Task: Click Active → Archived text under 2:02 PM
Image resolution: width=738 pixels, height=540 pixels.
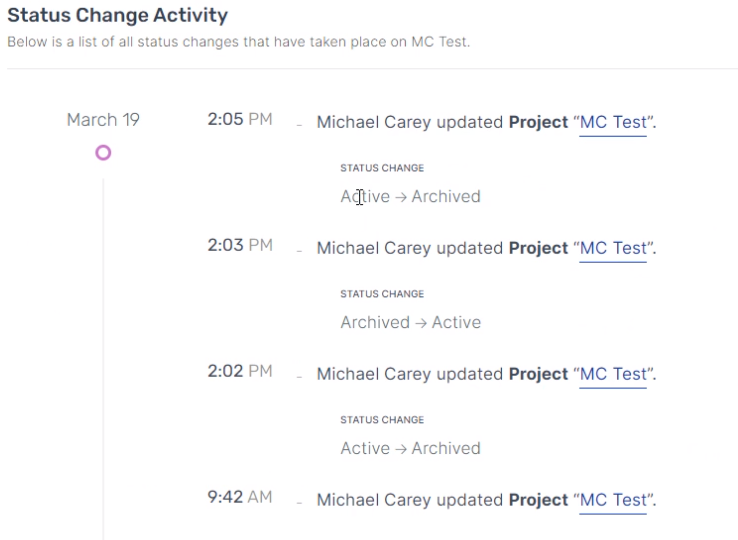Action: click(410, 449)
